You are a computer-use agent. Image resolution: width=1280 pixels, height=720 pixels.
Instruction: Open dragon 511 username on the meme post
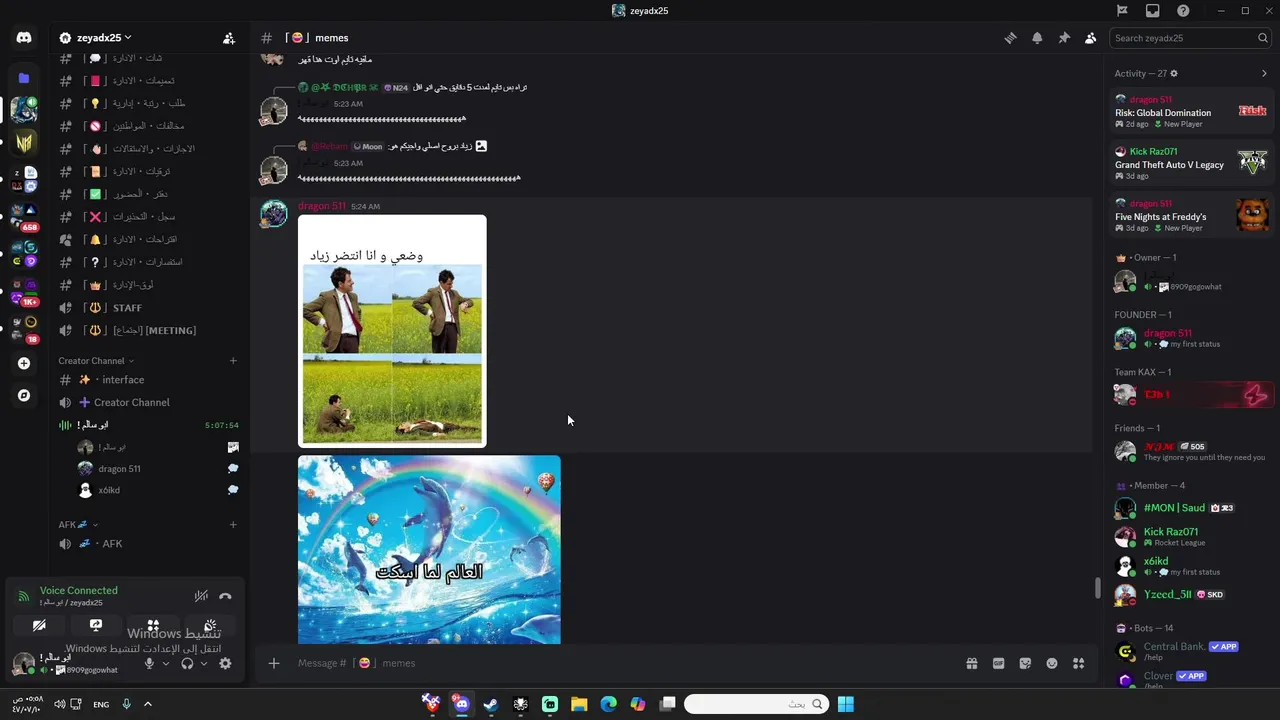(322, 206)
